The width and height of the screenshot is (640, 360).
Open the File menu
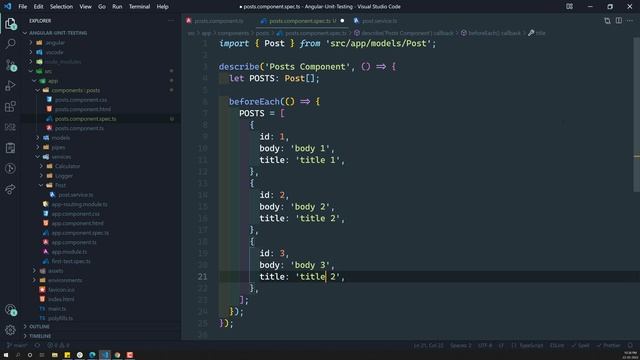tap(22, 7)
